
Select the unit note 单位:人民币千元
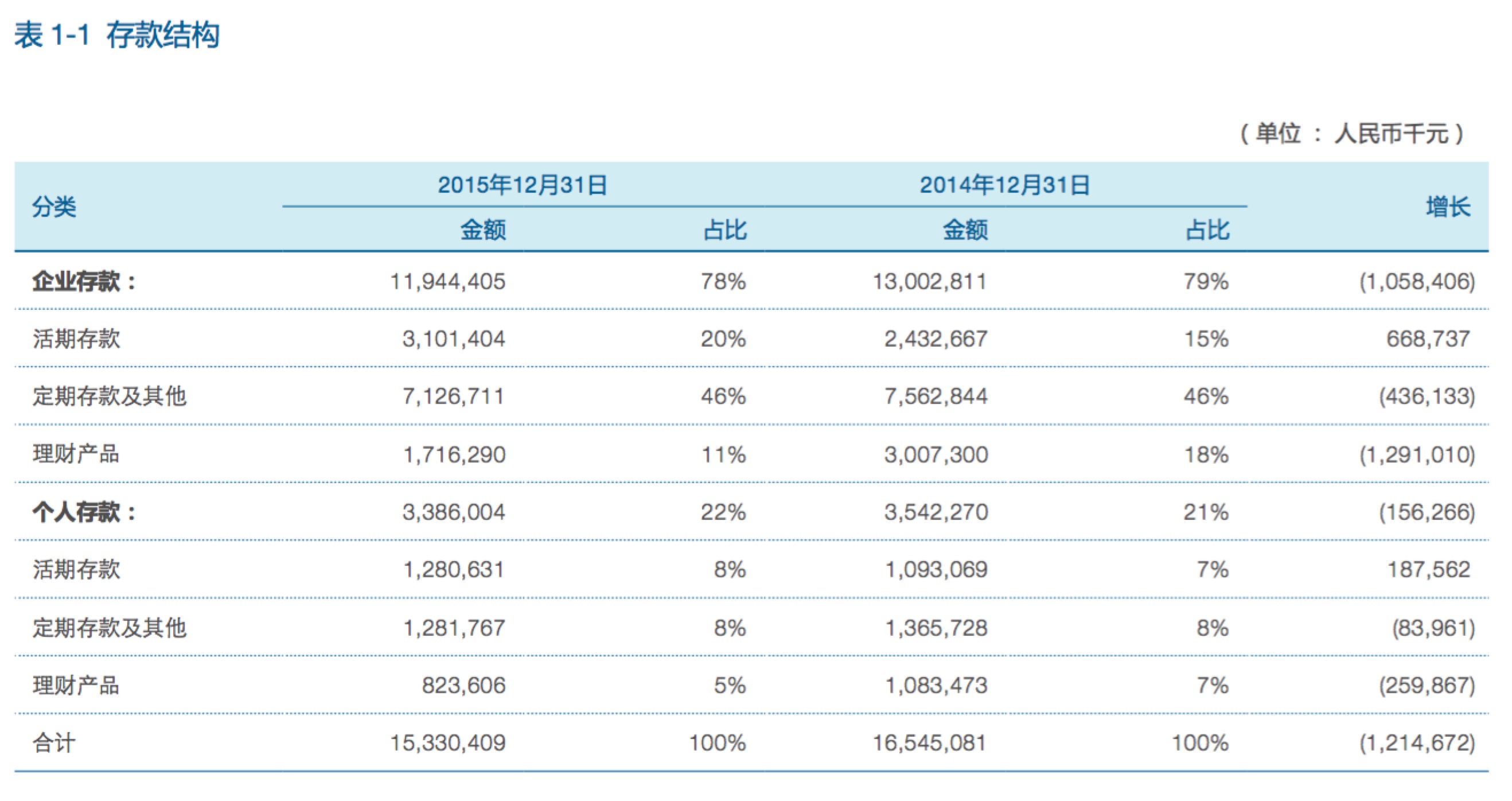[1352, 133]
